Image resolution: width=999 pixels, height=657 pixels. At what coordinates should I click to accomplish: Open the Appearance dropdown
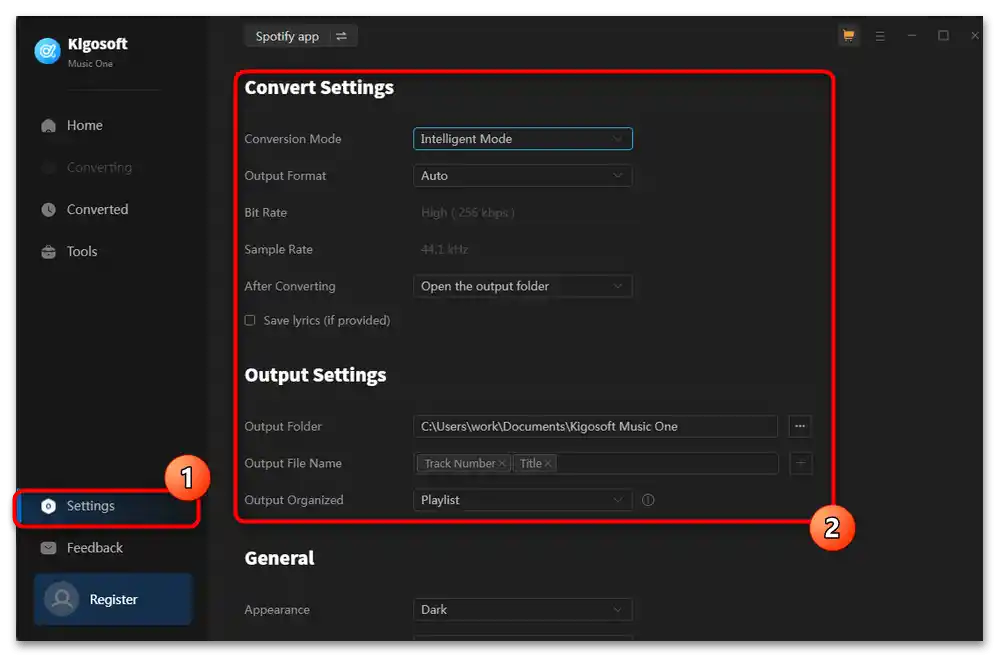pyautogui.click(x=522, y=610)
